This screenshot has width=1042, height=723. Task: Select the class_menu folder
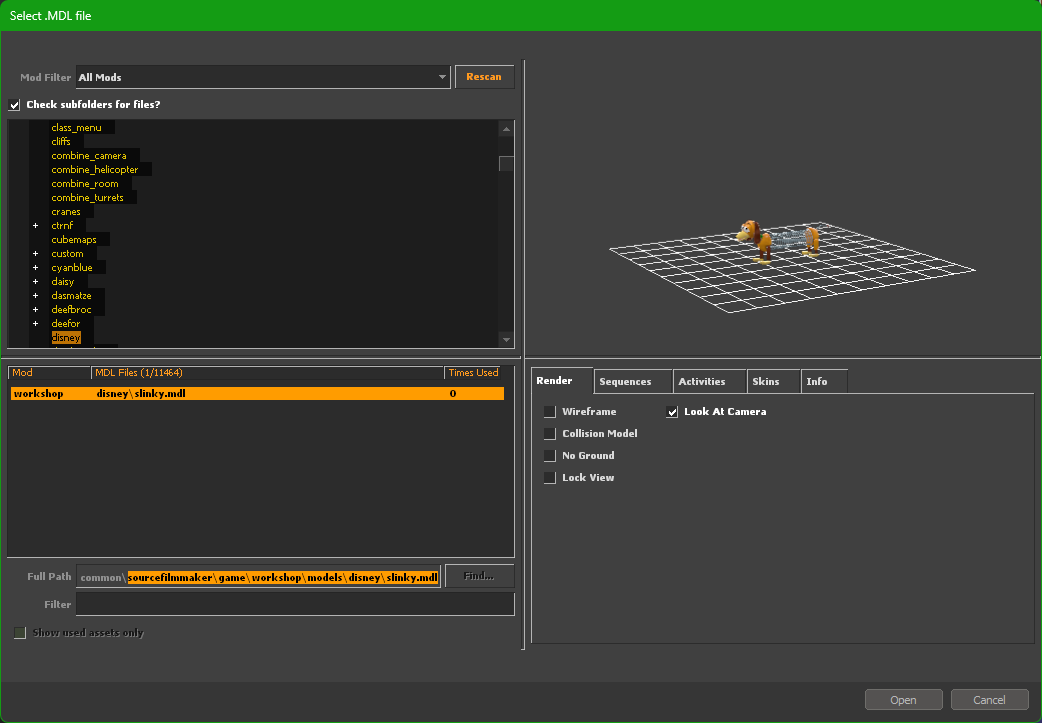click(76, 128)
